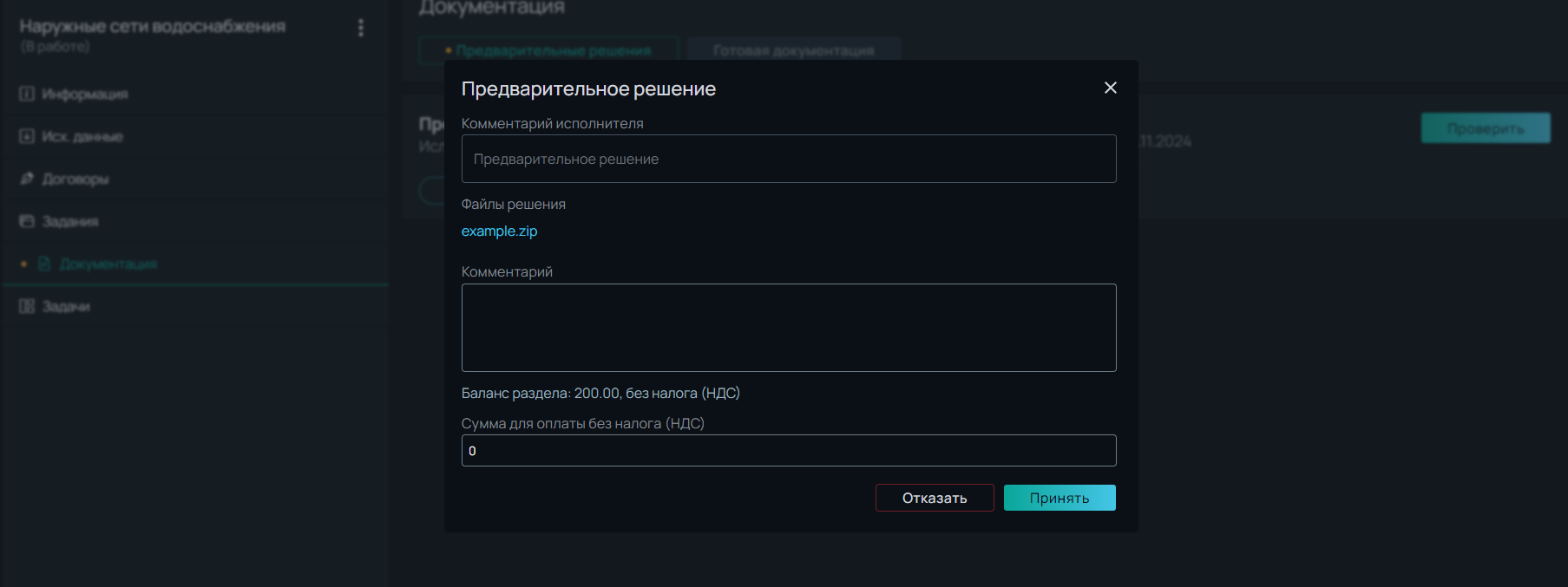Click the Документация file icon

click(44, 264)
